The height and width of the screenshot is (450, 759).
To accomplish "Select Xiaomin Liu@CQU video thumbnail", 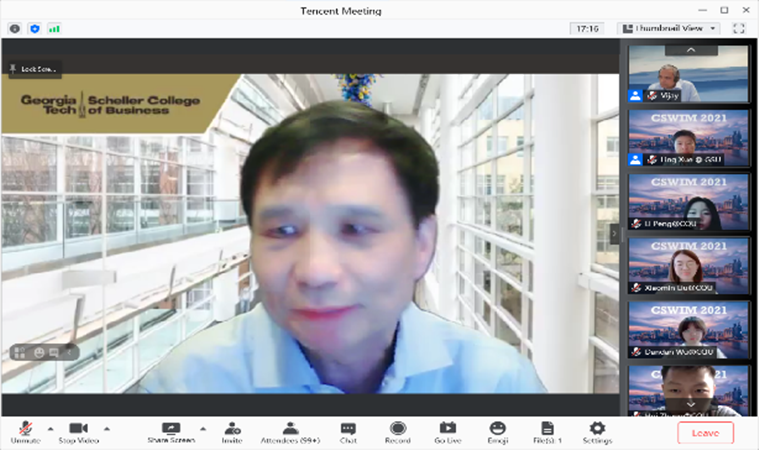I will [688, 266].
